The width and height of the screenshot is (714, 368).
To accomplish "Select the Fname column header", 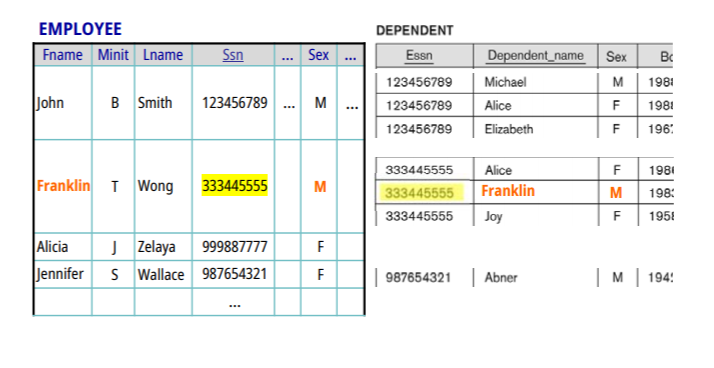I will click(63, 55).
